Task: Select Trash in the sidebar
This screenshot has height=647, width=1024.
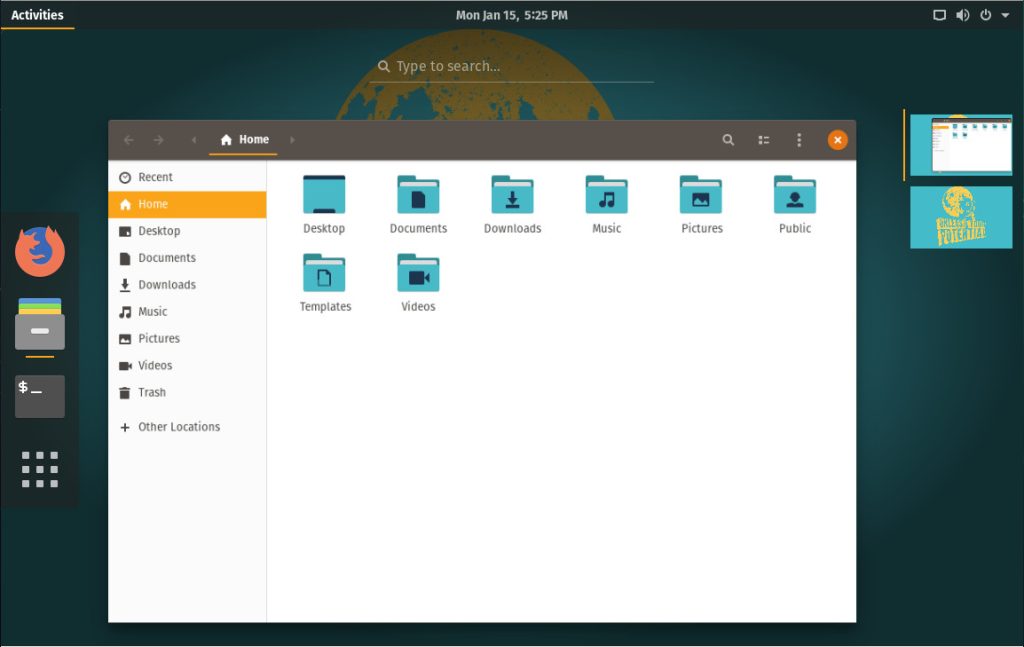Action: 152,393
